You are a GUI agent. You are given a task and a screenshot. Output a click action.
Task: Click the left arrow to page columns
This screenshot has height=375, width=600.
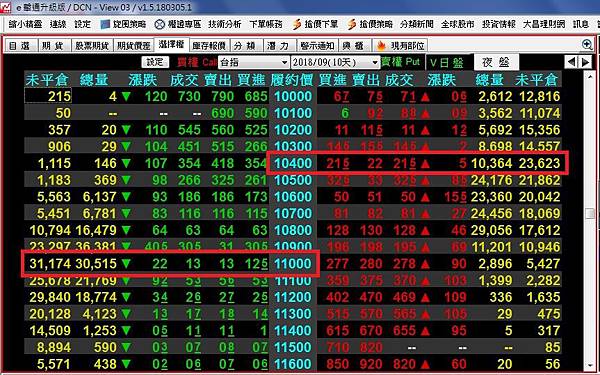[x=571, y=62]
